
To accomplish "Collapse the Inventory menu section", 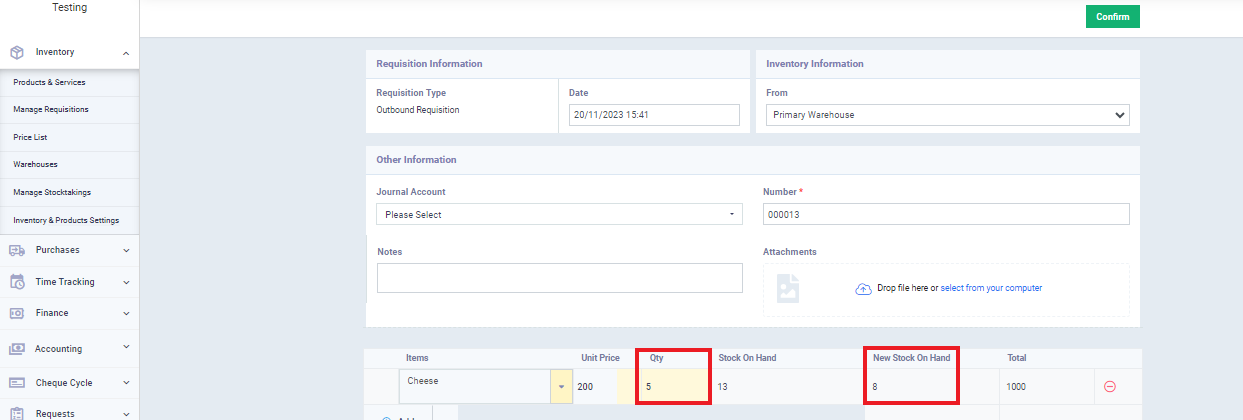I will (x=126, y=52).
